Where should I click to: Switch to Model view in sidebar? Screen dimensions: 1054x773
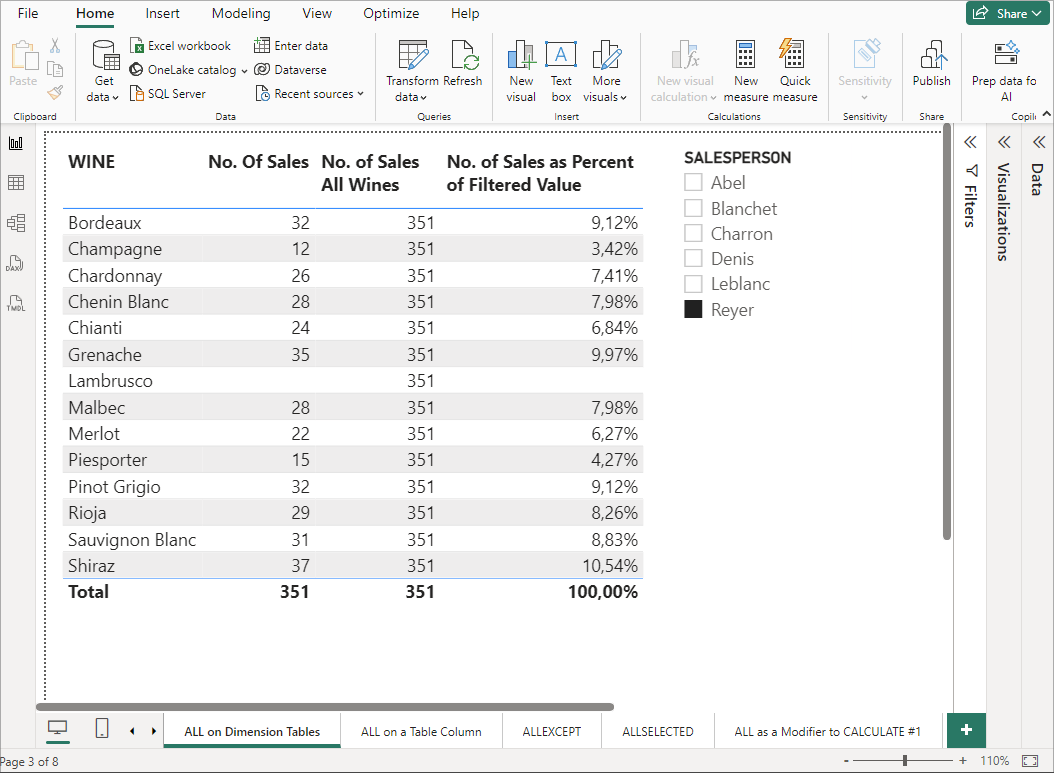[16, 222]
